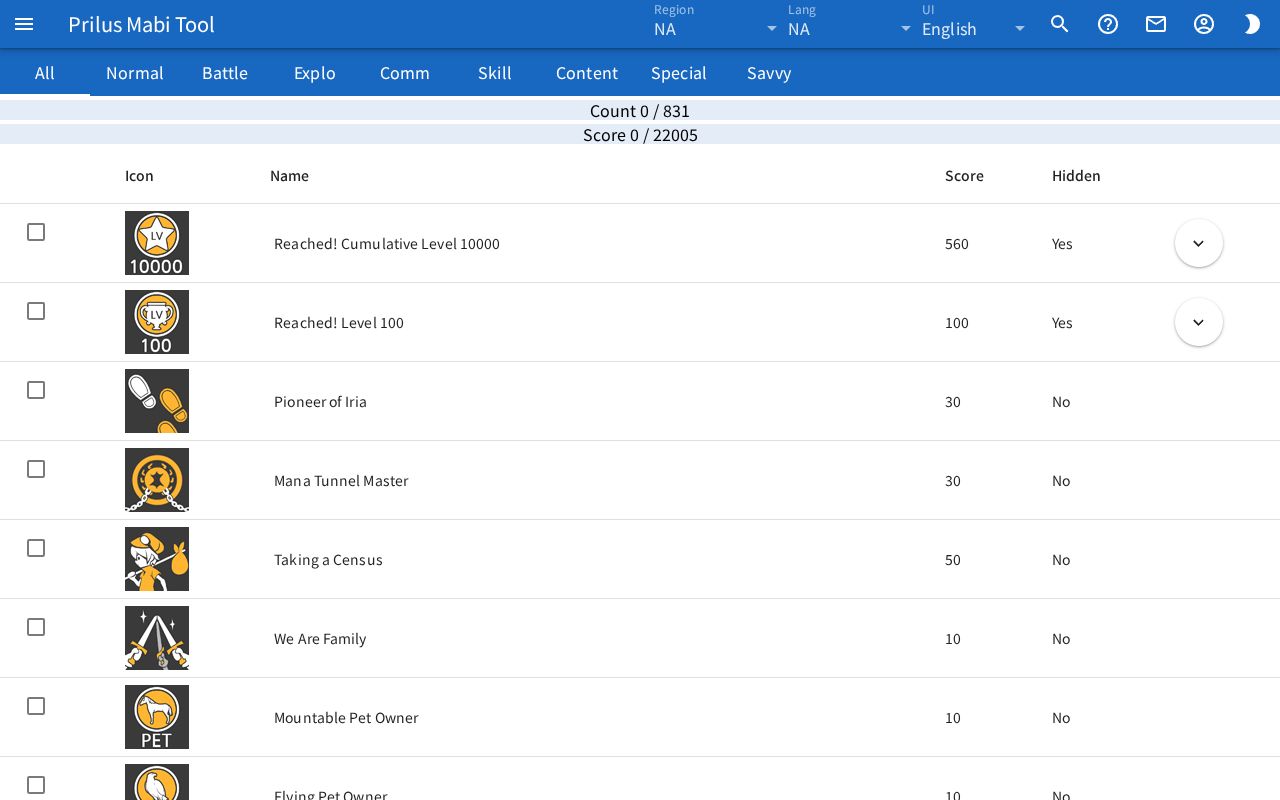Go to the Content tab
1280x800 pixels.
pos(587,73)
